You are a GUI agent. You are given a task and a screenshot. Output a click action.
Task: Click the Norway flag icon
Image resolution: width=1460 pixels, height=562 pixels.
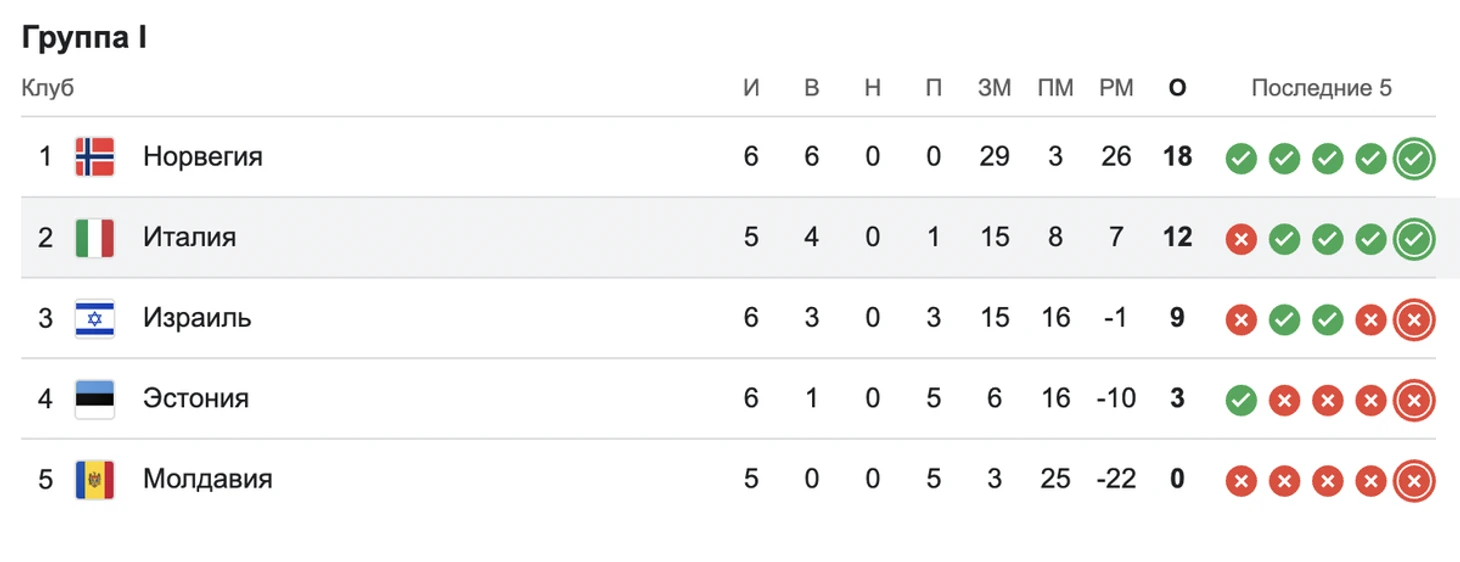tap(95, 157)
